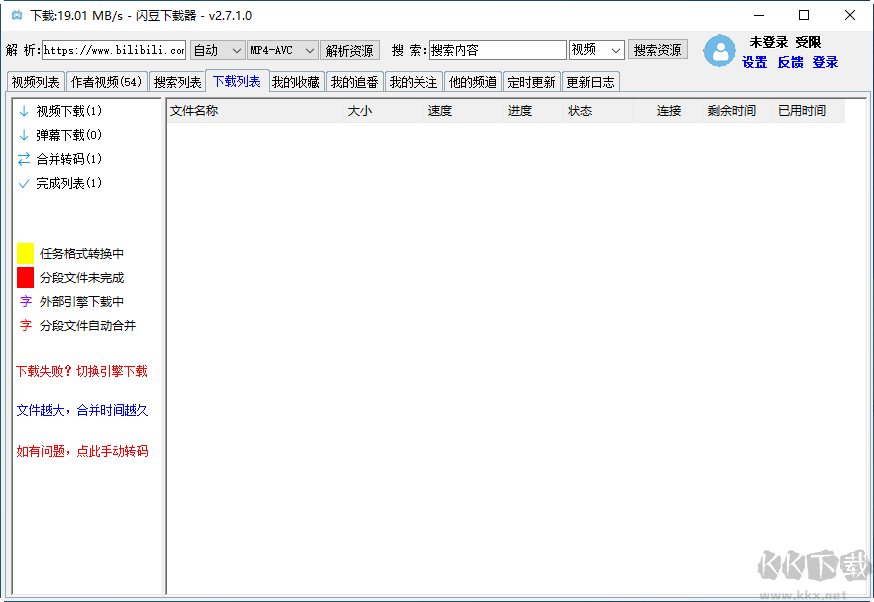Image resolution: width=874 pixels, height=602 pixels.
Task: Maximize the 闪豆下载器 window
Action: (804, 15)
